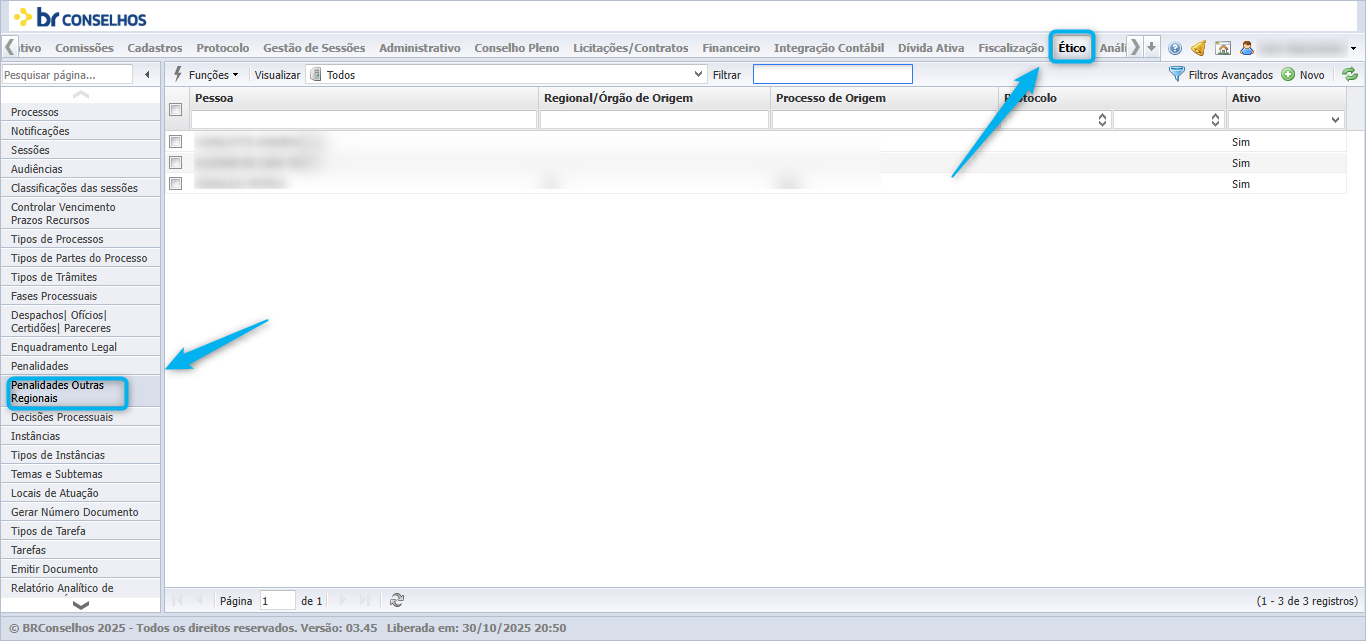This screenshot has height=641, width=1366.
Task: Open Filtros Avançados
Action: pos(1221,74)
